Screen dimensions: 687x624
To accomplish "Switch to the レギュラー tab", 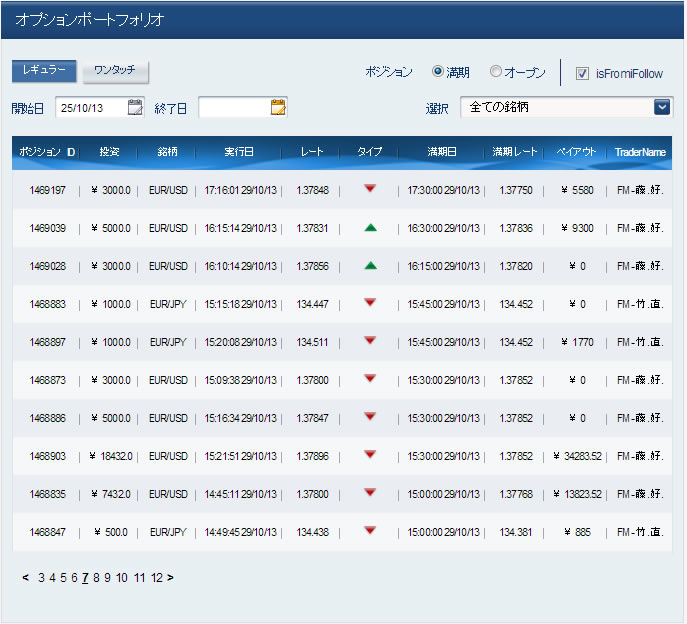I will (x=44, y=71).
